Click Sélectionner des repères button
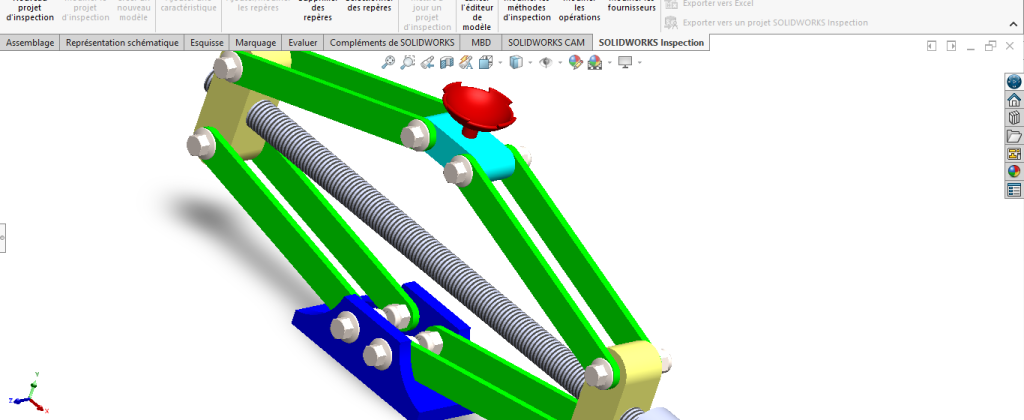The width and height of the screenshot is (1024, 420). pyautogui.click(x=369, y=7)
